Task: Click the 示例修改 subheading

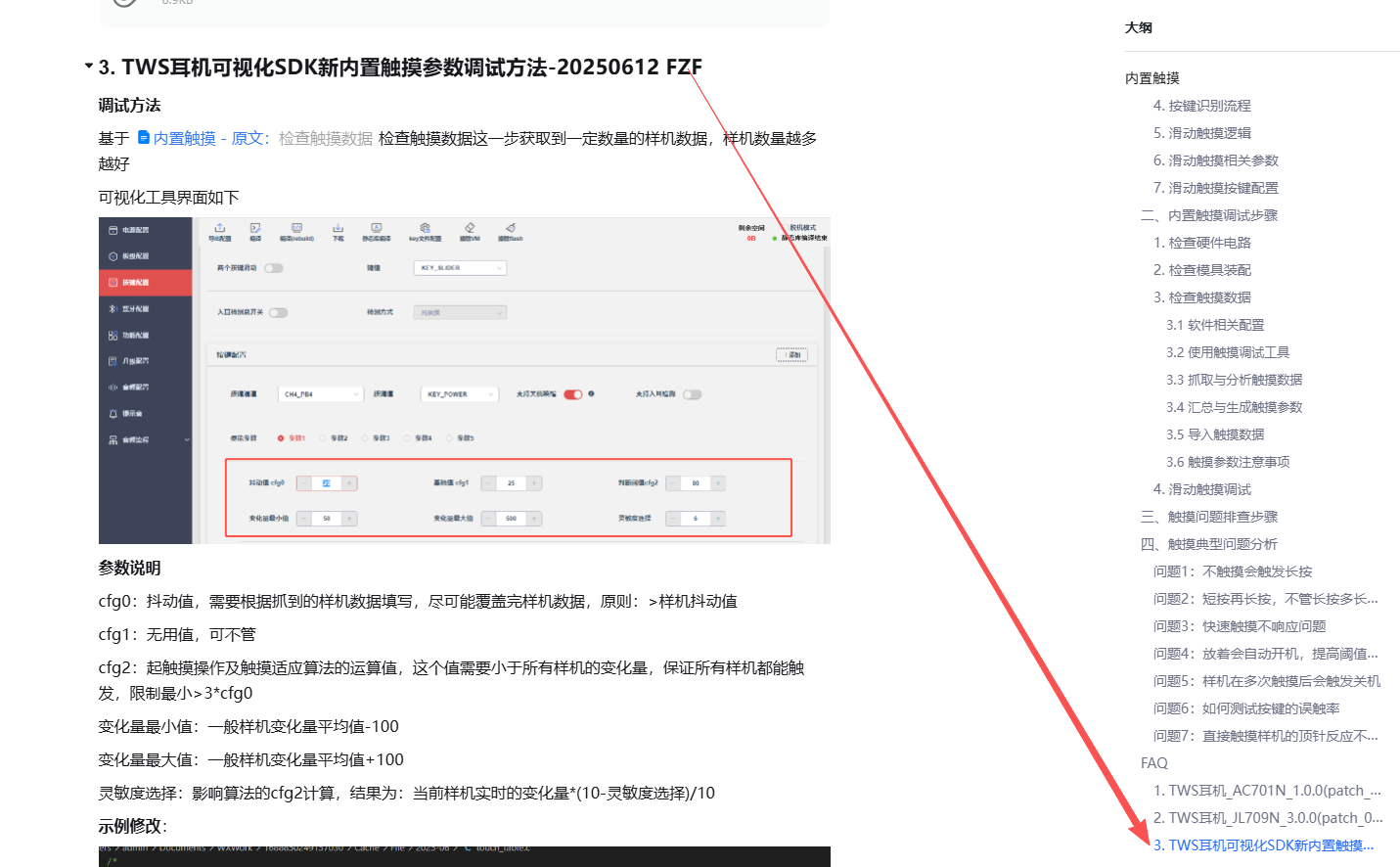Action: tap(133, 827)
